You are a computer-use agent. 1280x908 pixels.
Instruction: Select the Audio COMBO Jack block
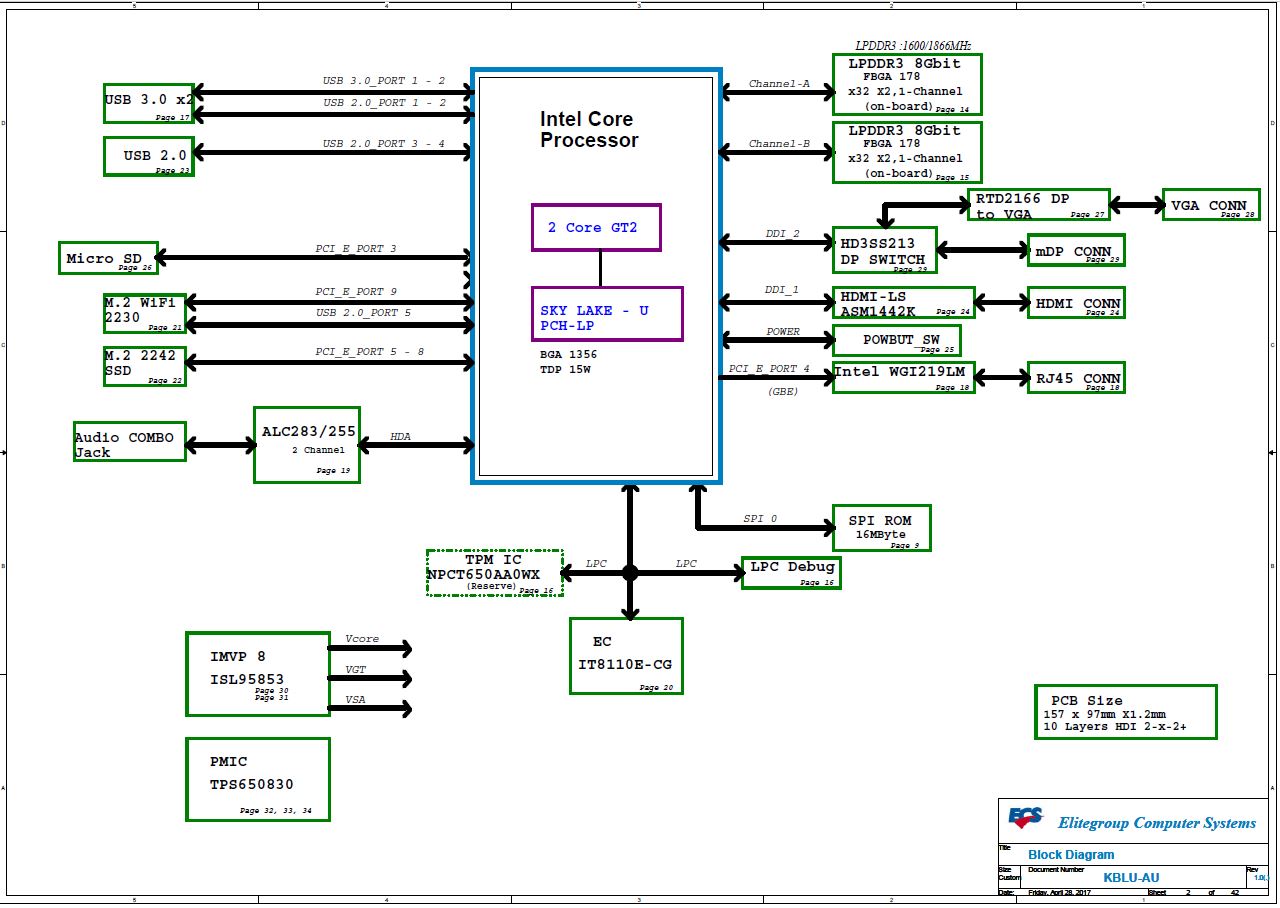pyautogui.click(x=129, y=441)
